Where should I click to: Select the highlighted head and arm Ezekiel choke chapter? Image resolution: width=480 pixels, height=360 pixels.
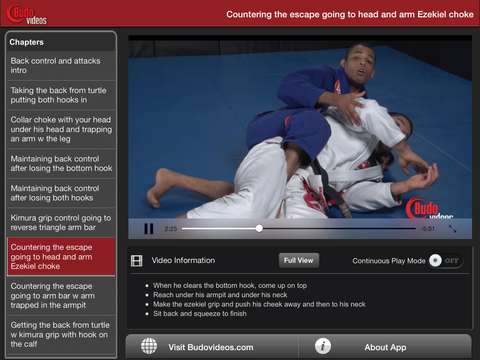[61, 257]
